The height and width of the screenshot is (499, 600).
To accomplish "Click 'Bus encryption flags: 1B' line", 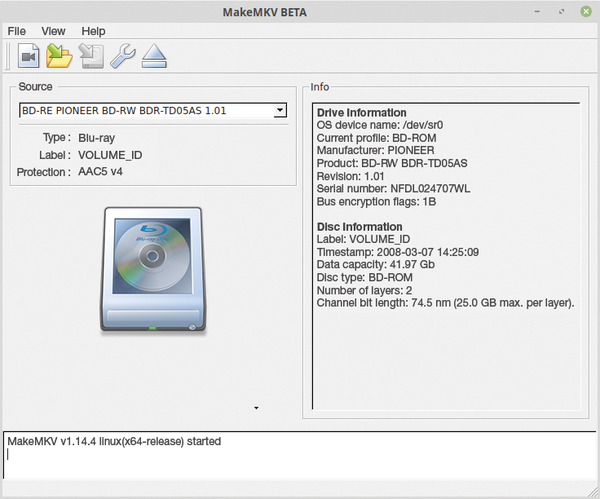I will (x=376, y=202).
